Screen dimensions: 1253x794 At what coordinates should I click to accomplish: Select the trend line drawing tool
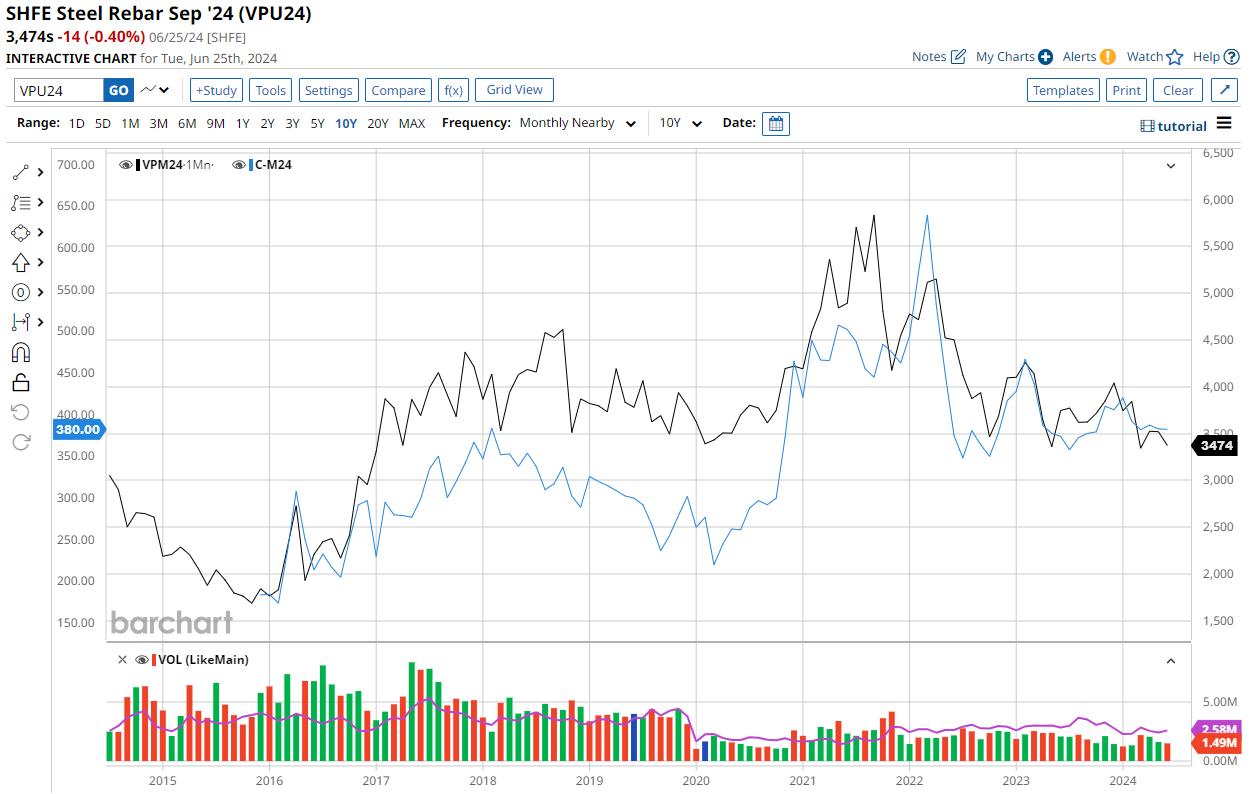21,172
